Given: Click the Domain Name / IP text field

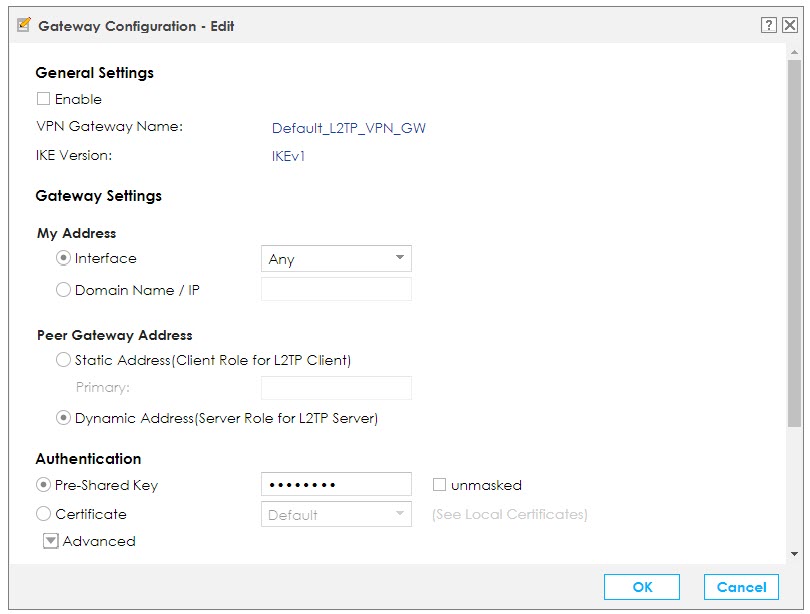Looking at the screenshot, I should [x=336, y=290].
